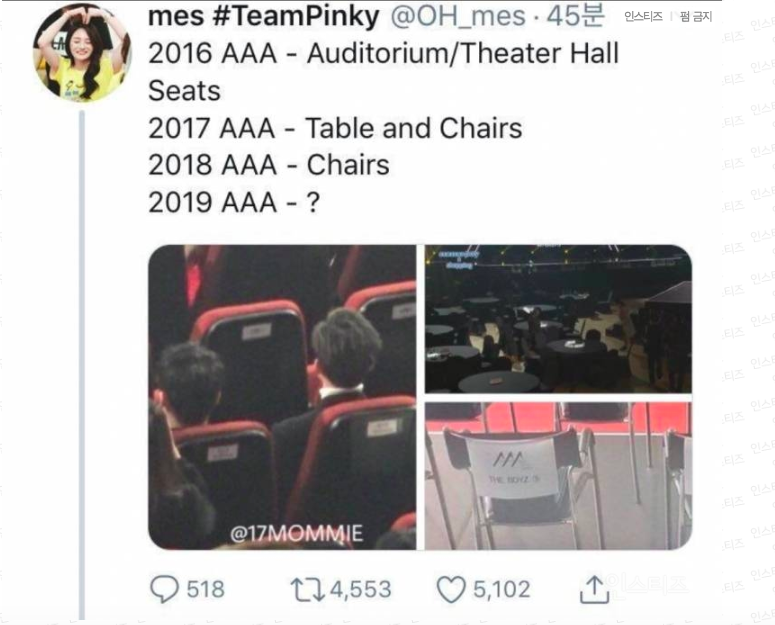Click the vertical thread line below avatar
The image size is (775, 625).
82,365
